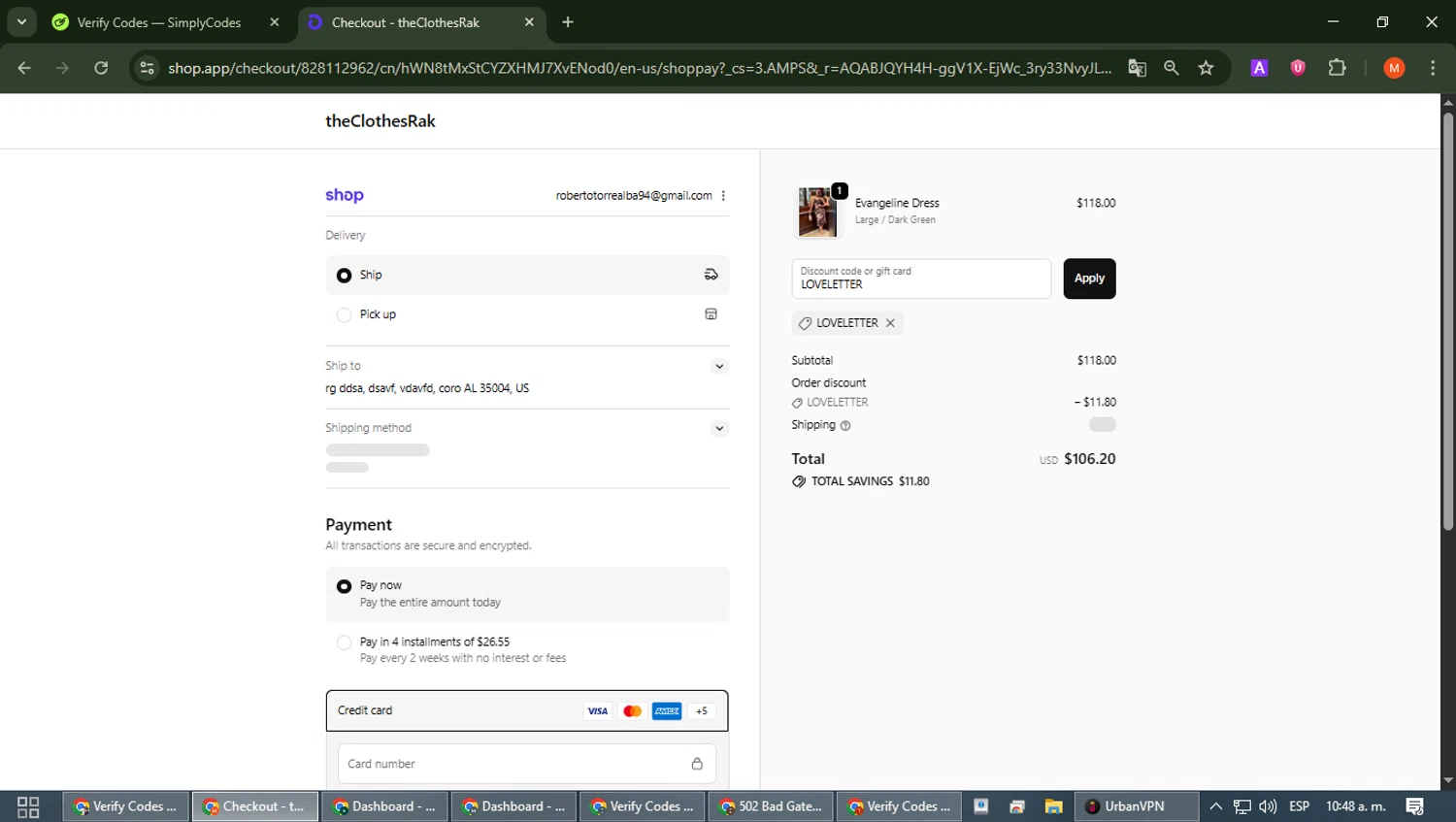Open Chrome's three-dot menu
The height and width of the screenshot is (822, 1456).
1433,68
